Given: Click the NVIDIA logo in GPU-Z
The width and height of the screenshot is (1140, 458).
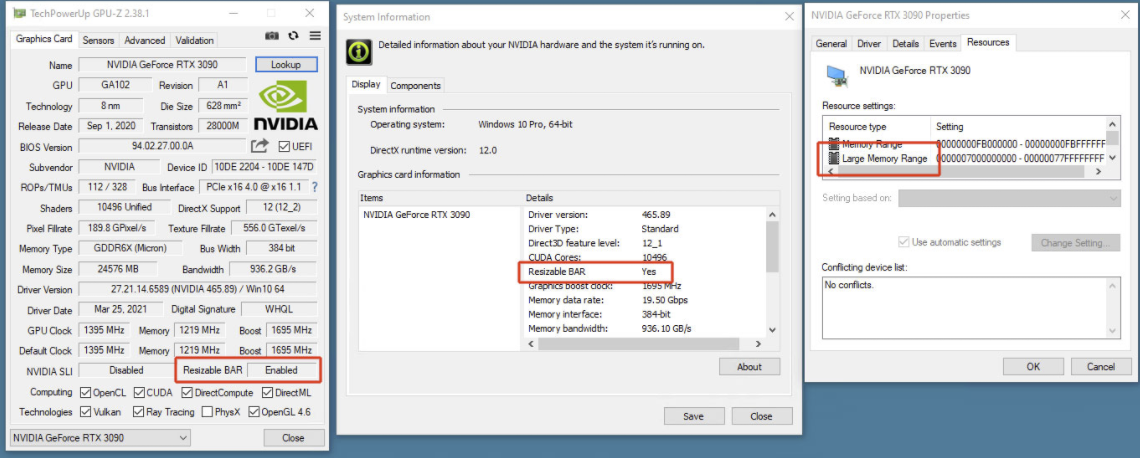Looking at the screenshot, I should [285, 106].
